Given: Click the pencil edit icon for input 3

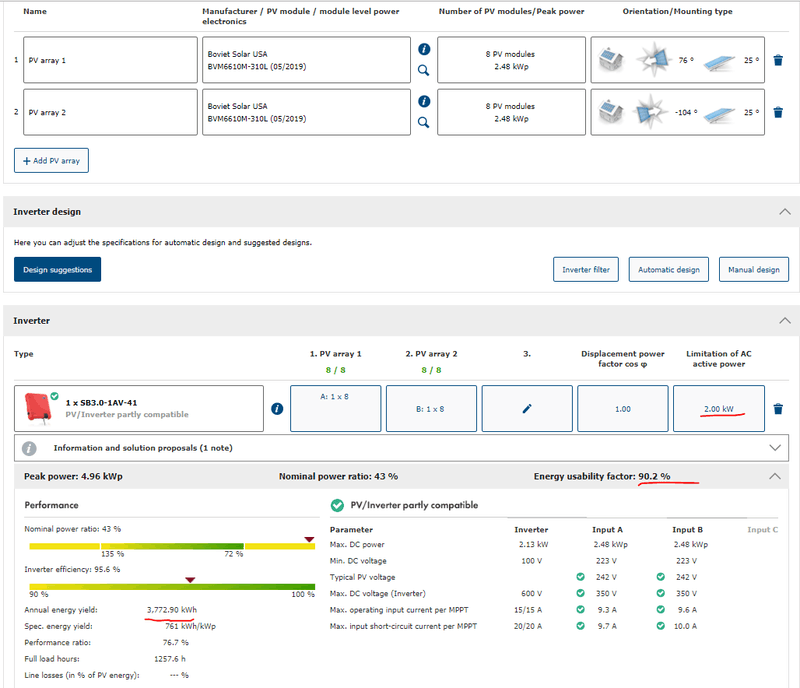Looking at the screenshot, I should pos(527,409).
